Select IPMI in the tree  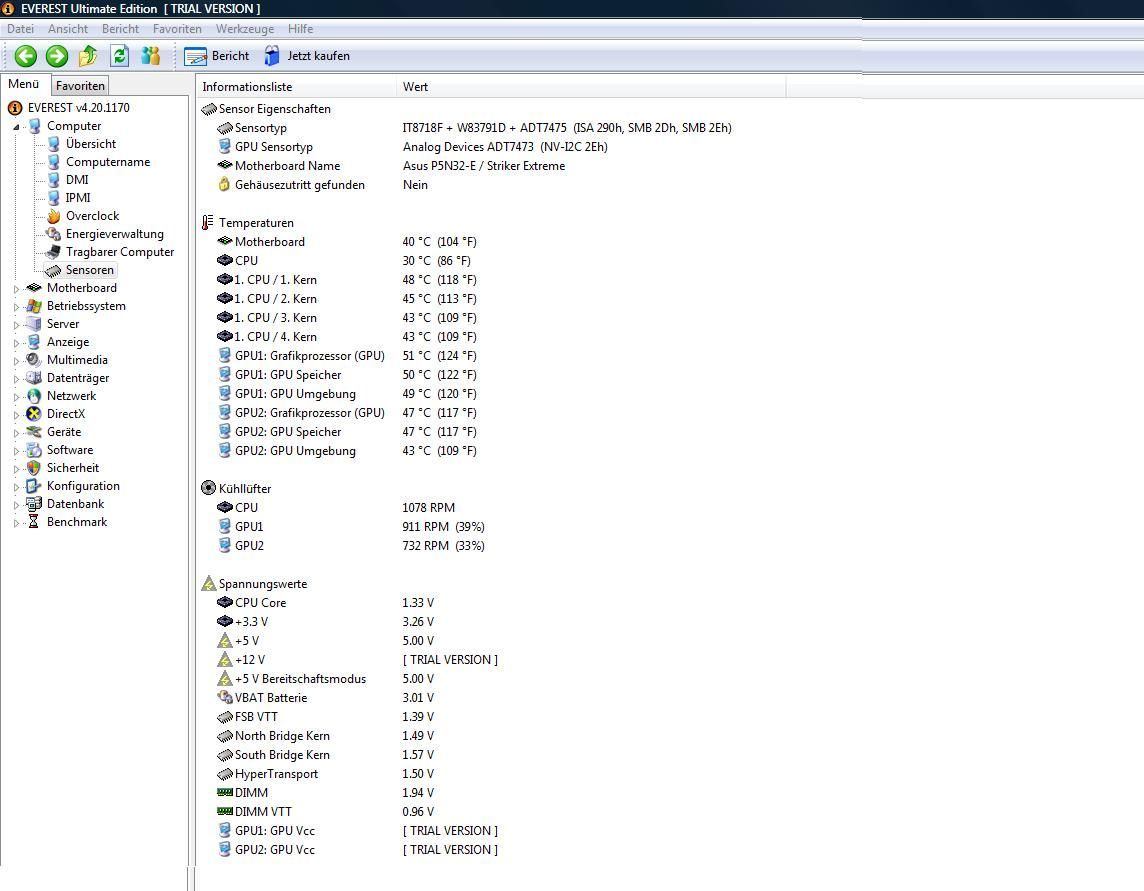point(78,198)
